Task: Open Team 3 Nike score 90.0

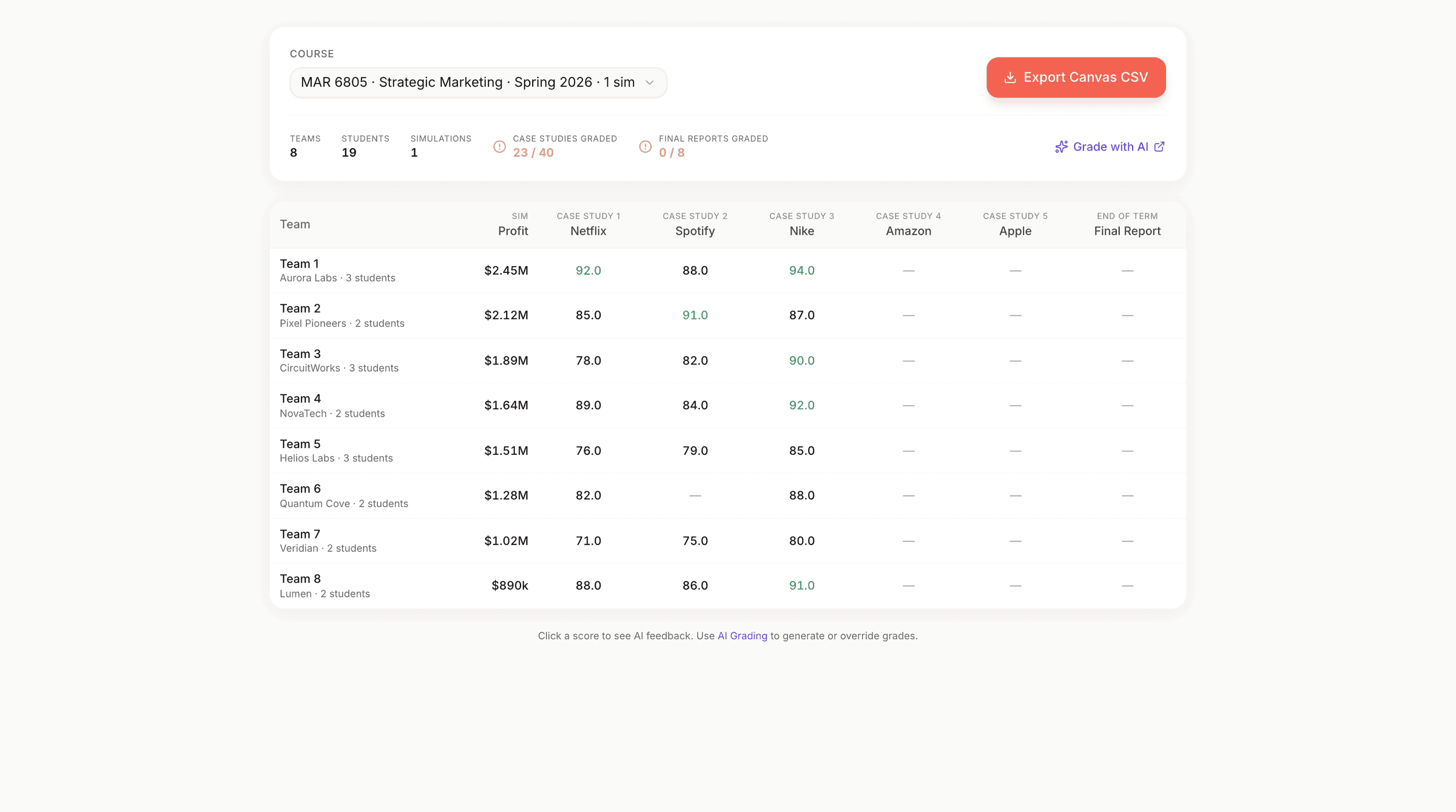Action: (x=801, y=361)
